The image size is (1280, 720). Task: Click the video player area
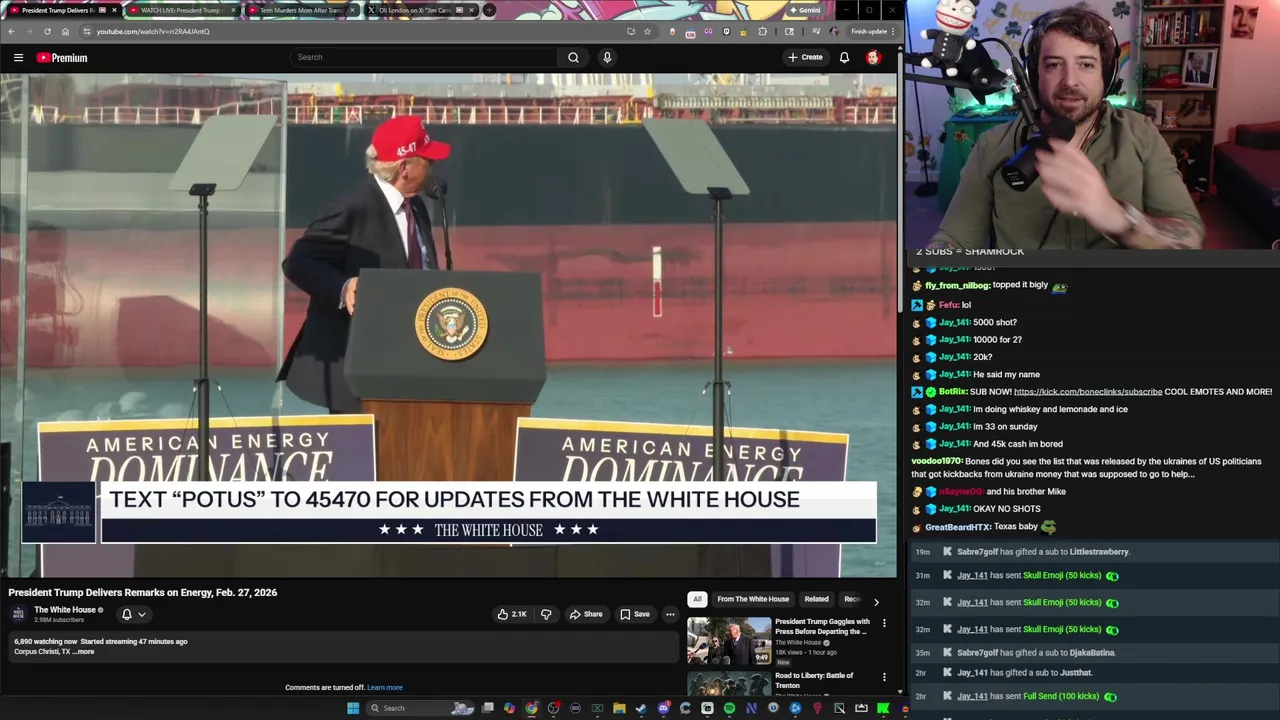(x=449, y=325)
